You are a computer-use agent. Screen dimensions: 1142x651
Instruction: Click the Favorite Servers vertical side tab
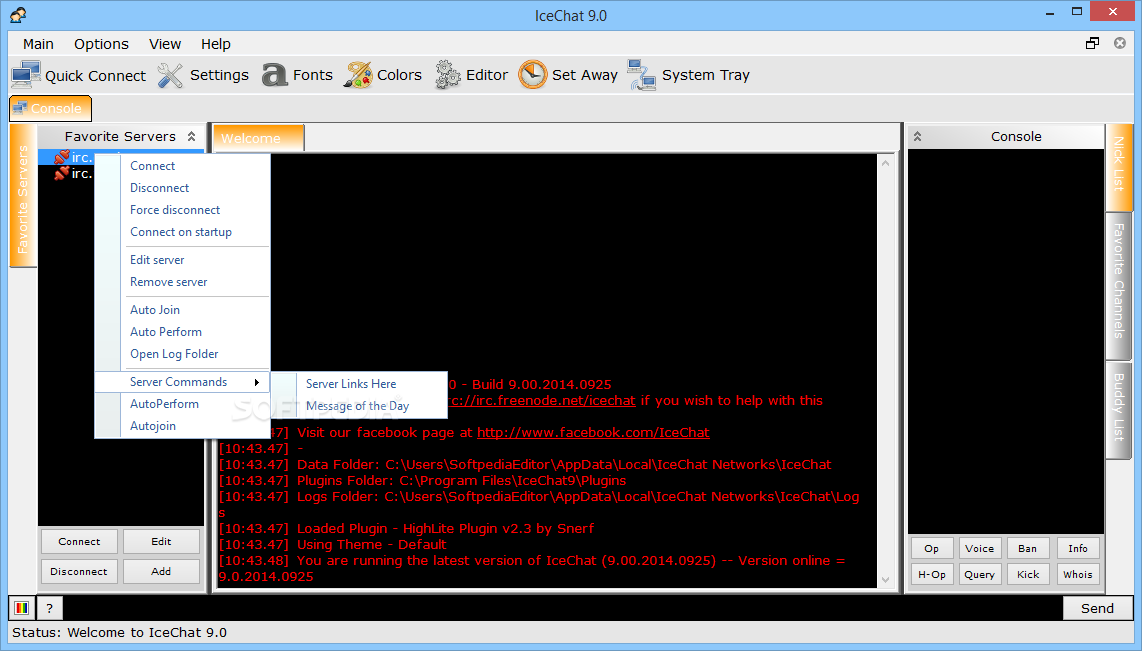click(x=23, y=195)
